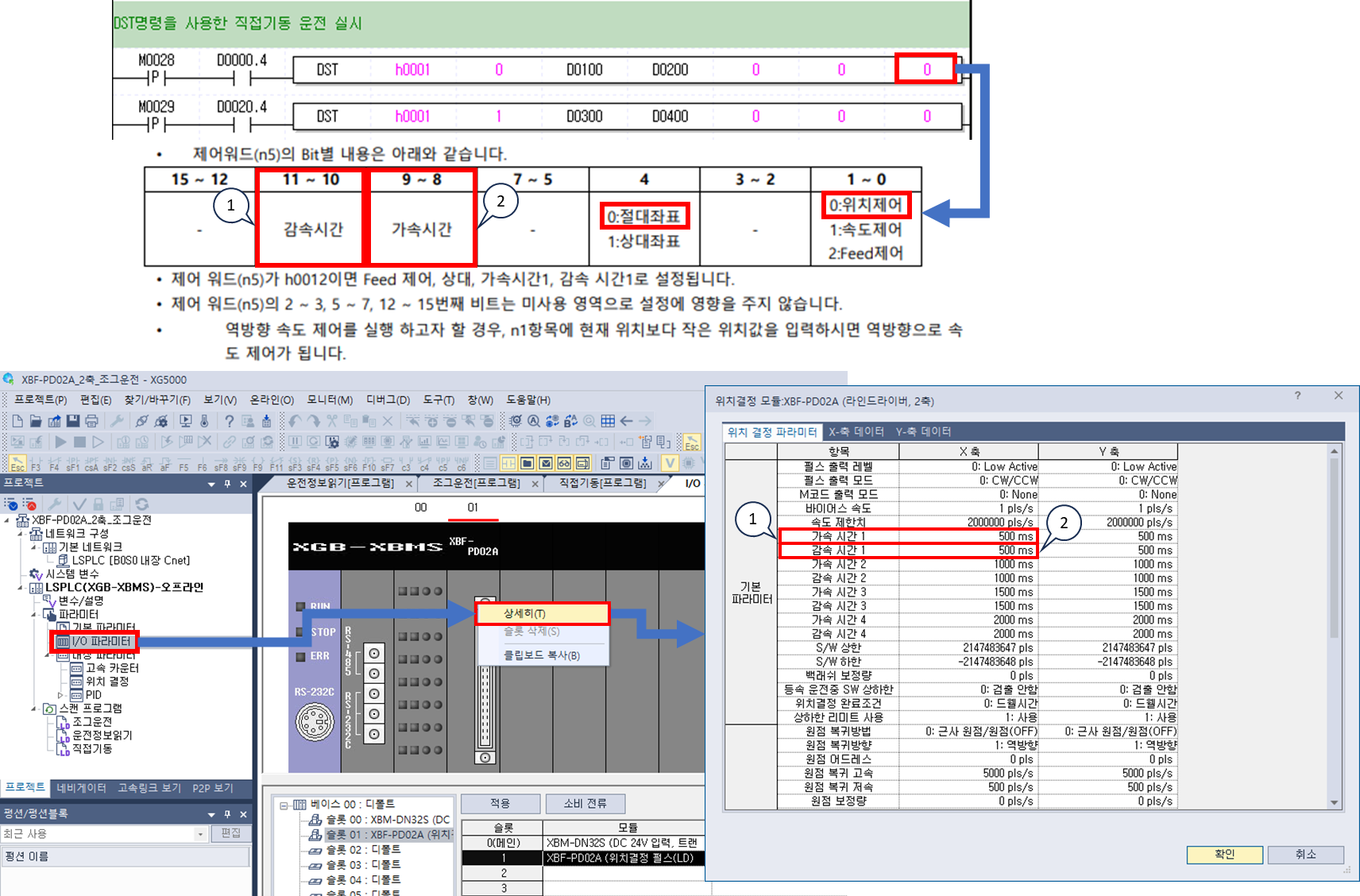The image size is (1360, 896).
Task: Cut the selection with the scissors icon
Action: tap(333, 422)
